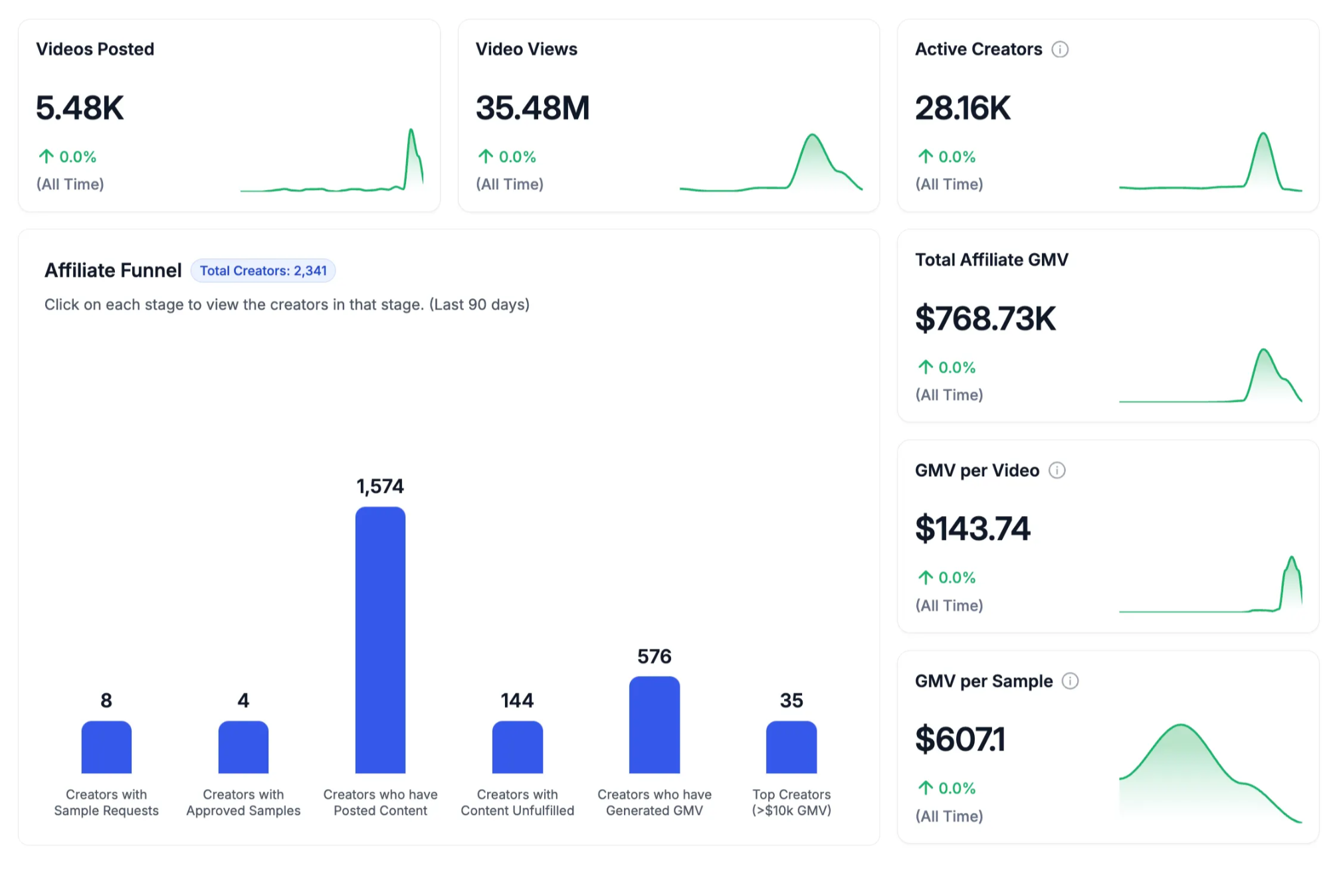Click the Videos Posted green up arrow
This screenshot has height=896, width=1329.
[x=46, y=157]
